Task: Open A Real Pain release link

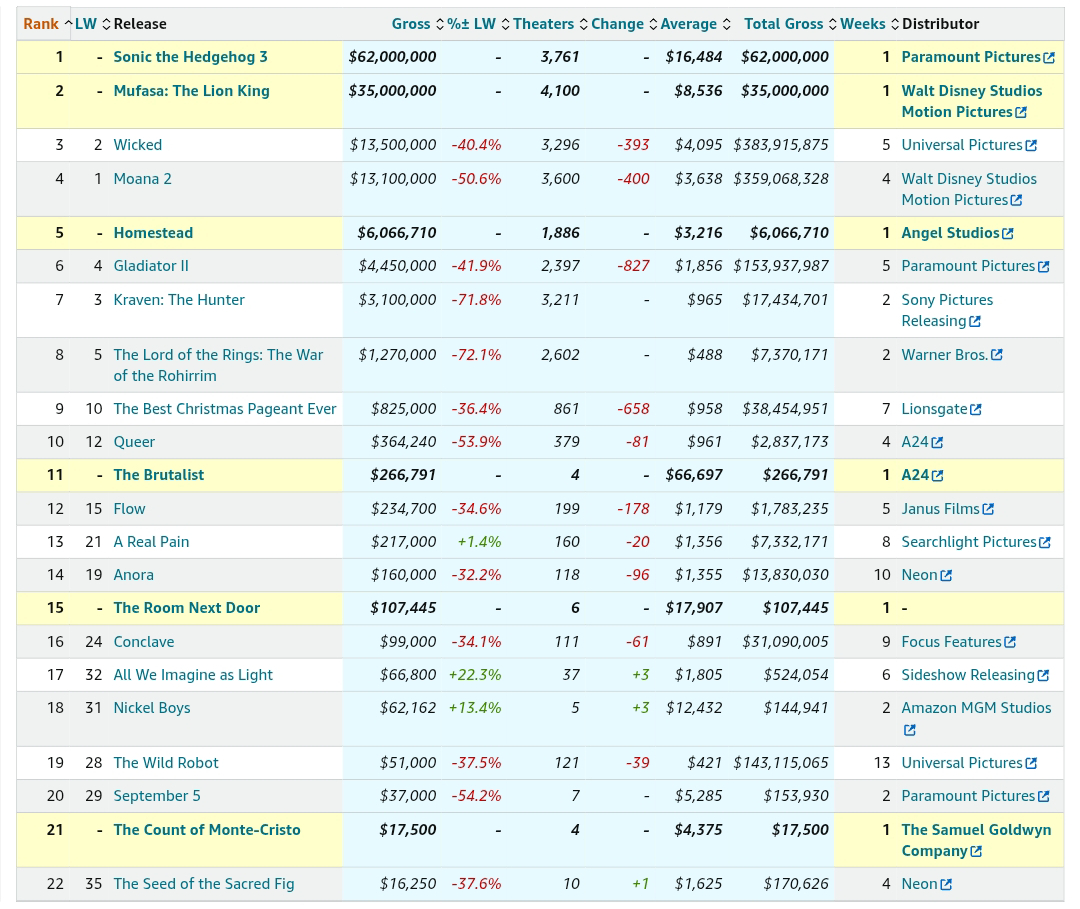Action: pyautogui.click(x=152, y=542)
